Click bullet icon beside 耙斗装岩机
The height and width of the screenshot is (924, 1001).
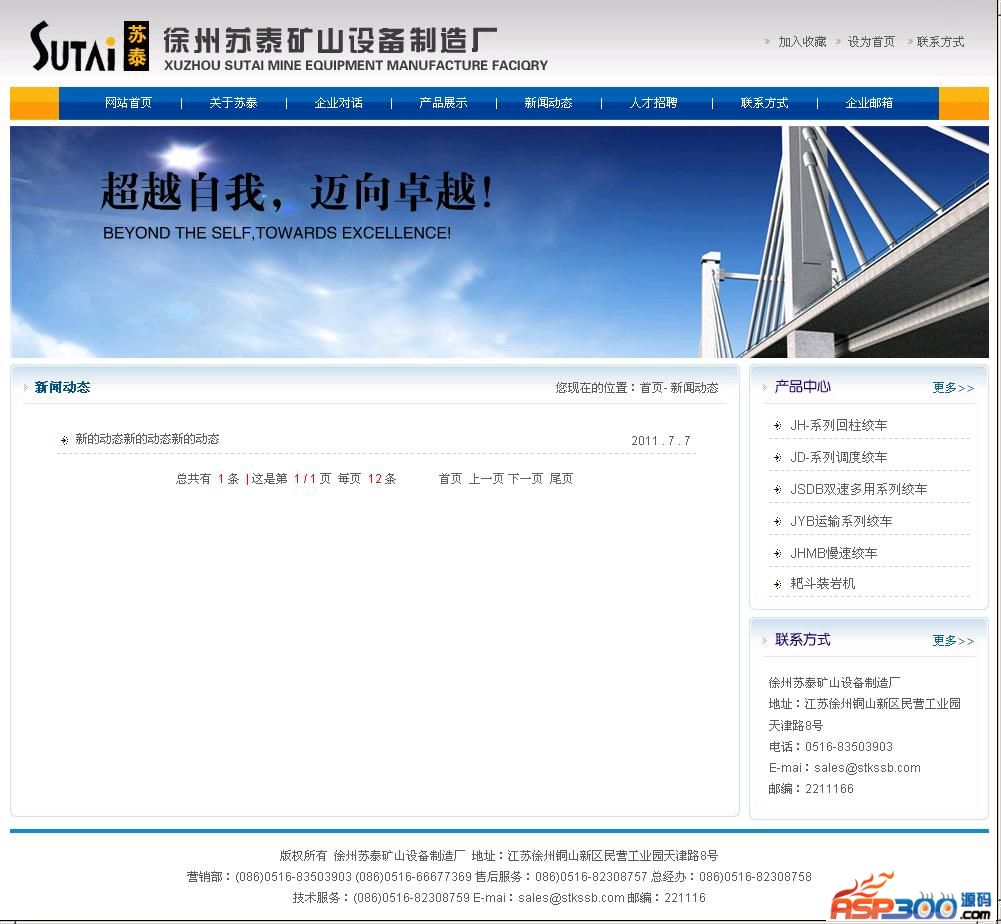777,584
